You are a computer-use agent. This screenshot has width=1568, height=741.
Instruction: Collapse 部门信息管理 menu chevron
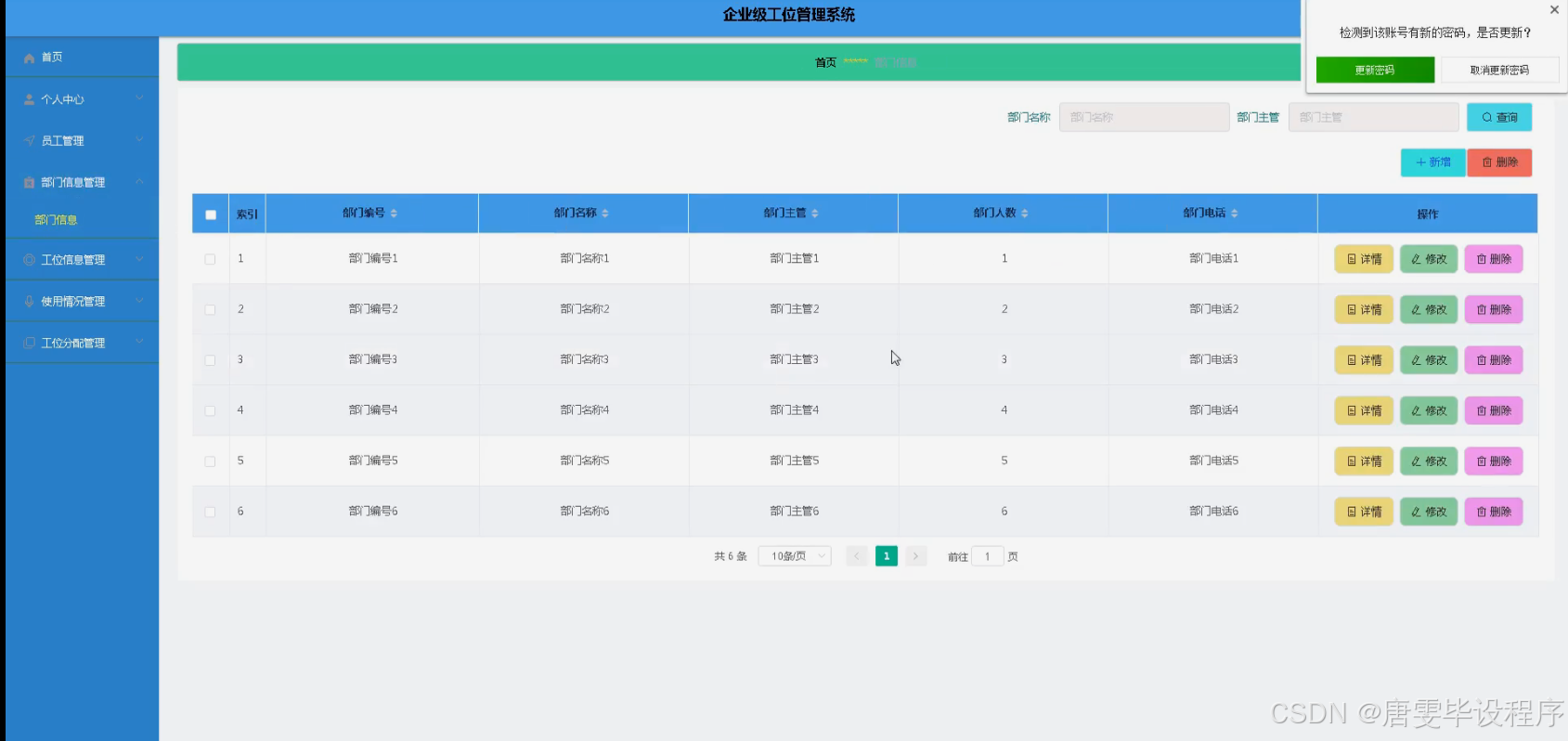click(x=139, y=182)
